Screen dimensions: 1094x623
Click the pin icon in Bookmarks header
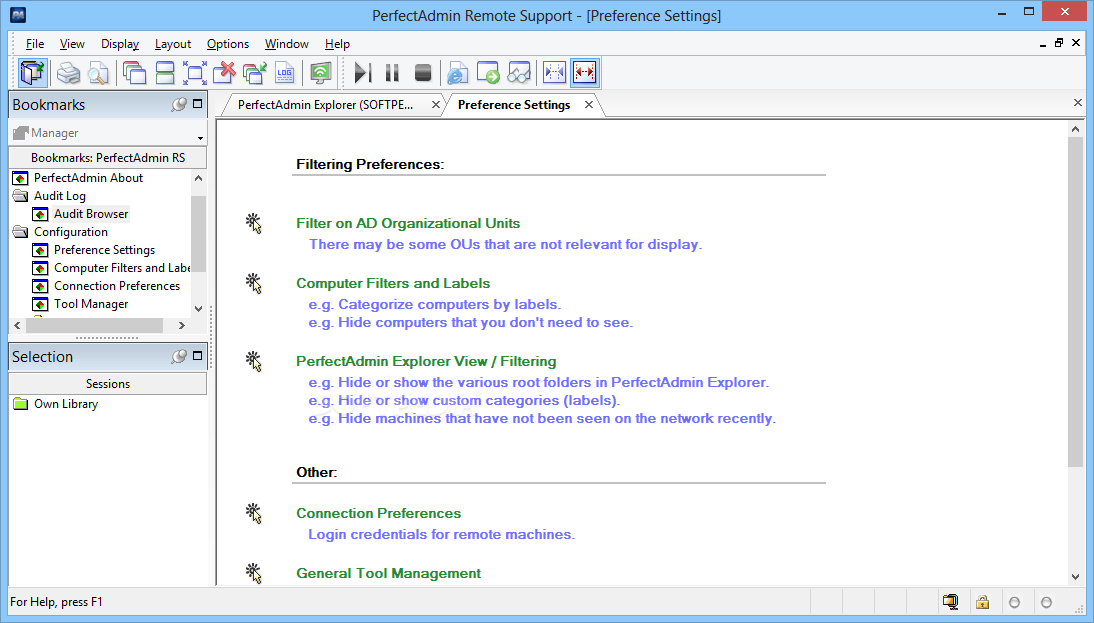[x=179, y=104]
